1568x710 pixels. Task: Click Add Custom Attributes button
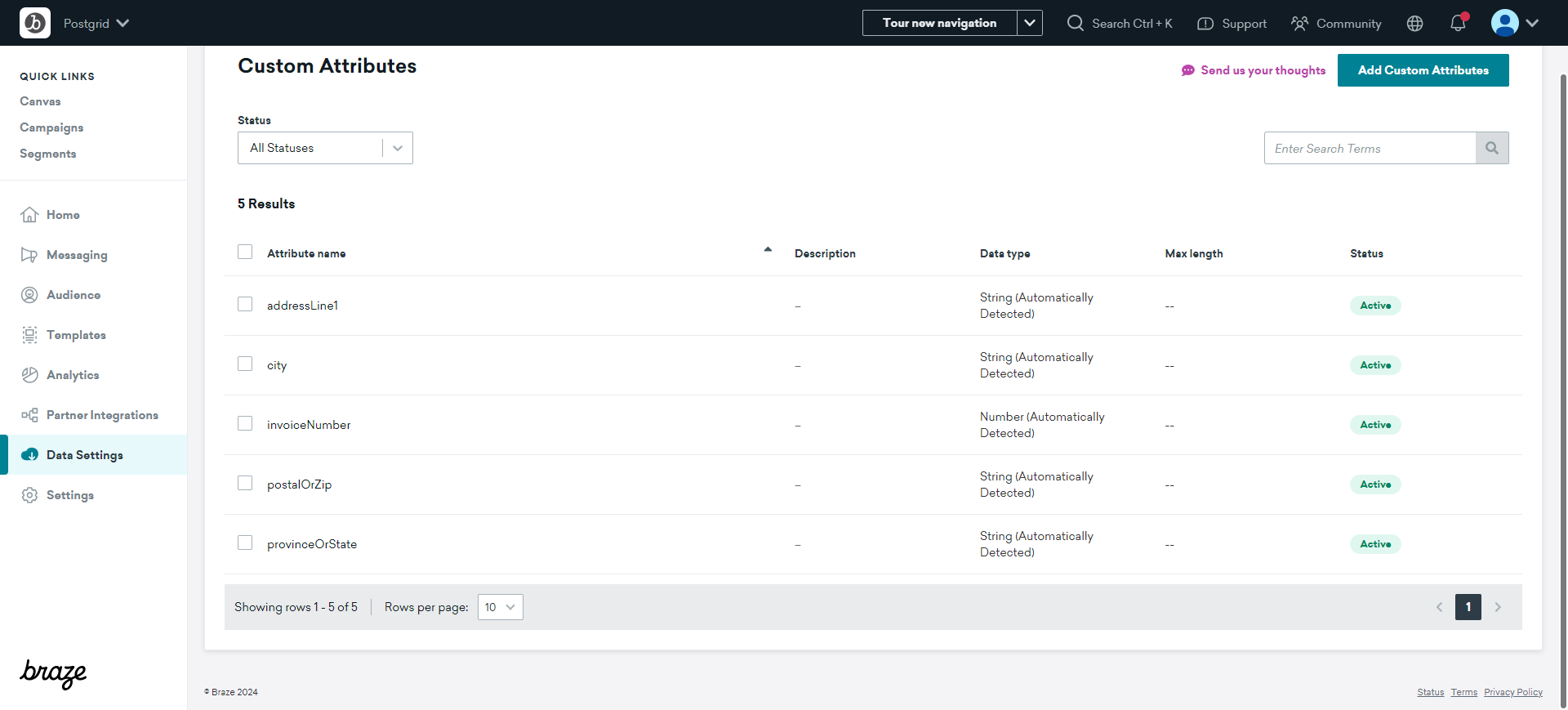pos(1423,70)
